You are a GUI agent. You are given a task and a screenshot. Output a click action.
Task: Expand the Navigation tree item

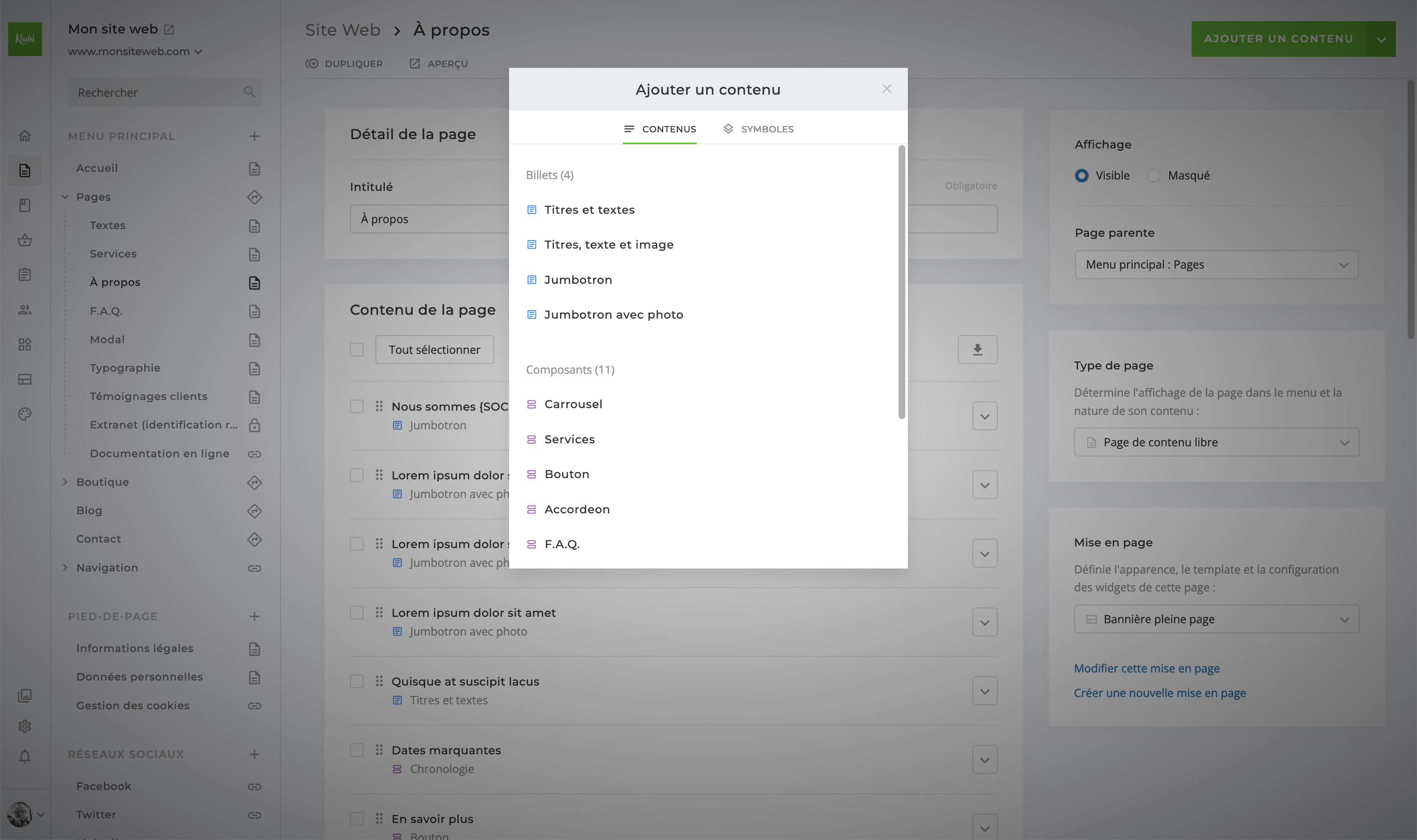64,568
